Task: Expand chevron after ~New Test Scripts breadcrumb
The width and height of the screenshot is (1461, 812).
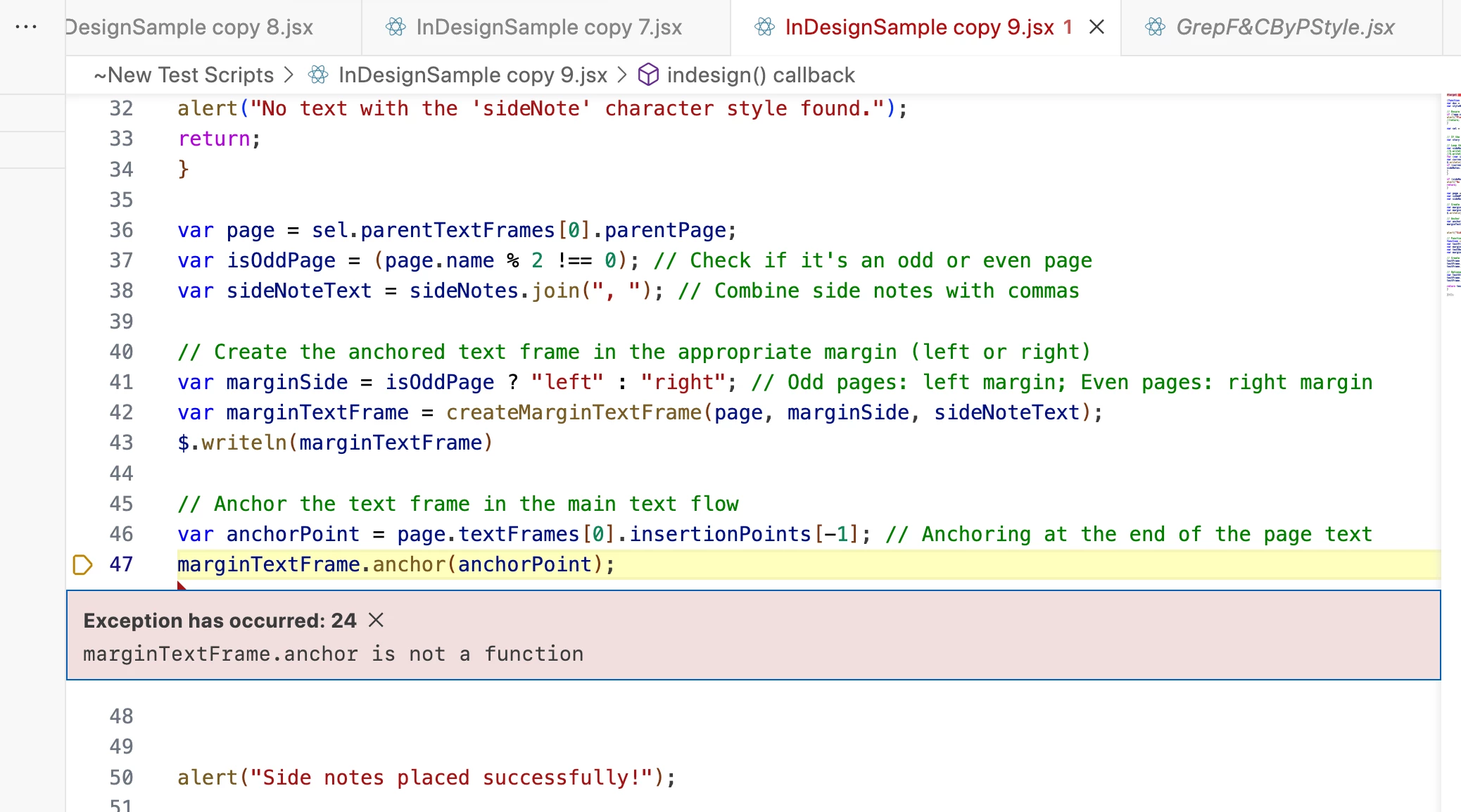Action: coord(289,75)
